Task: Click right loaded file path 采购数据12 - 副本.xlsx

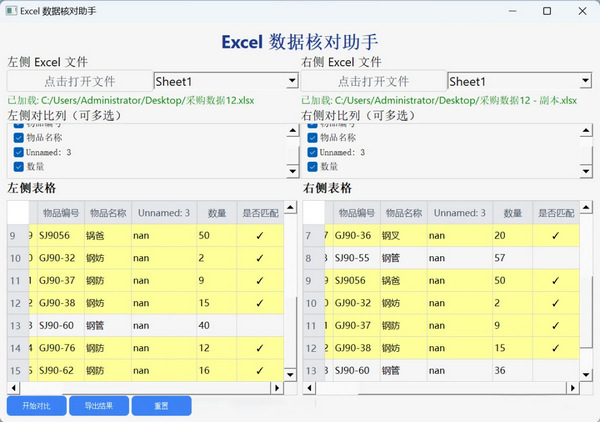Action: pyautogui.click(x=439, y=100)
